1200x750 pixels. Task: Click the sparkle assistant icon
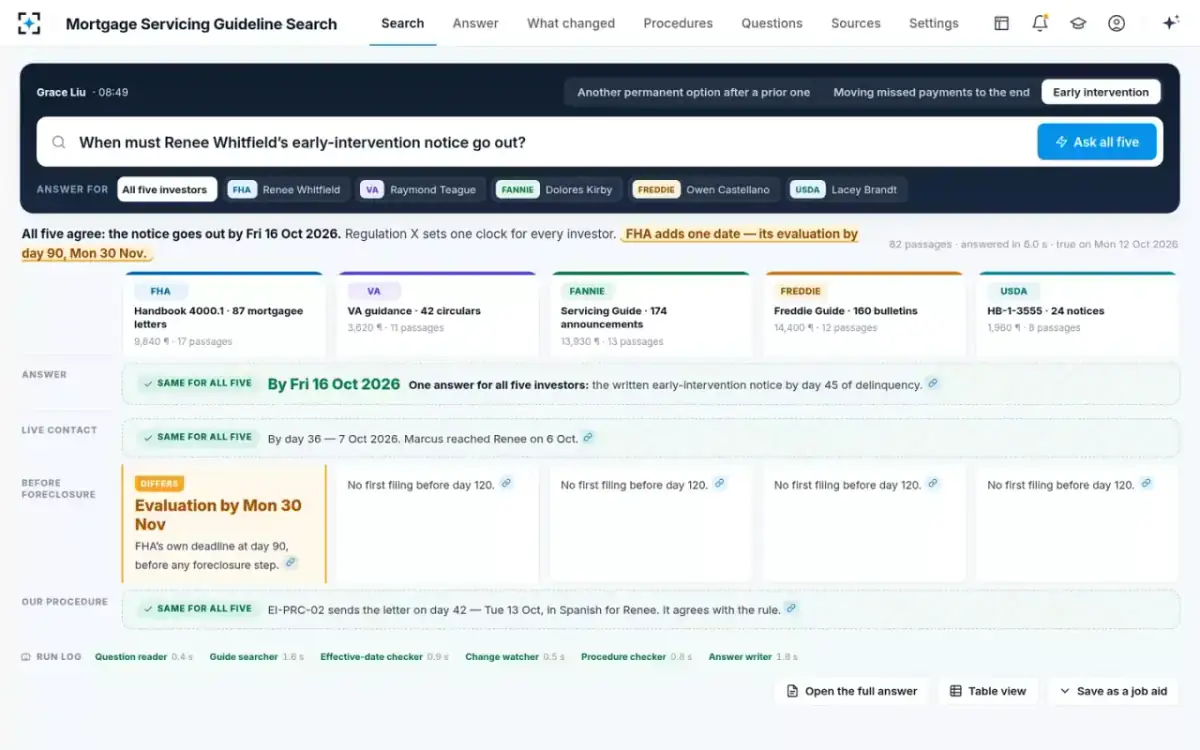[1170, 23]
